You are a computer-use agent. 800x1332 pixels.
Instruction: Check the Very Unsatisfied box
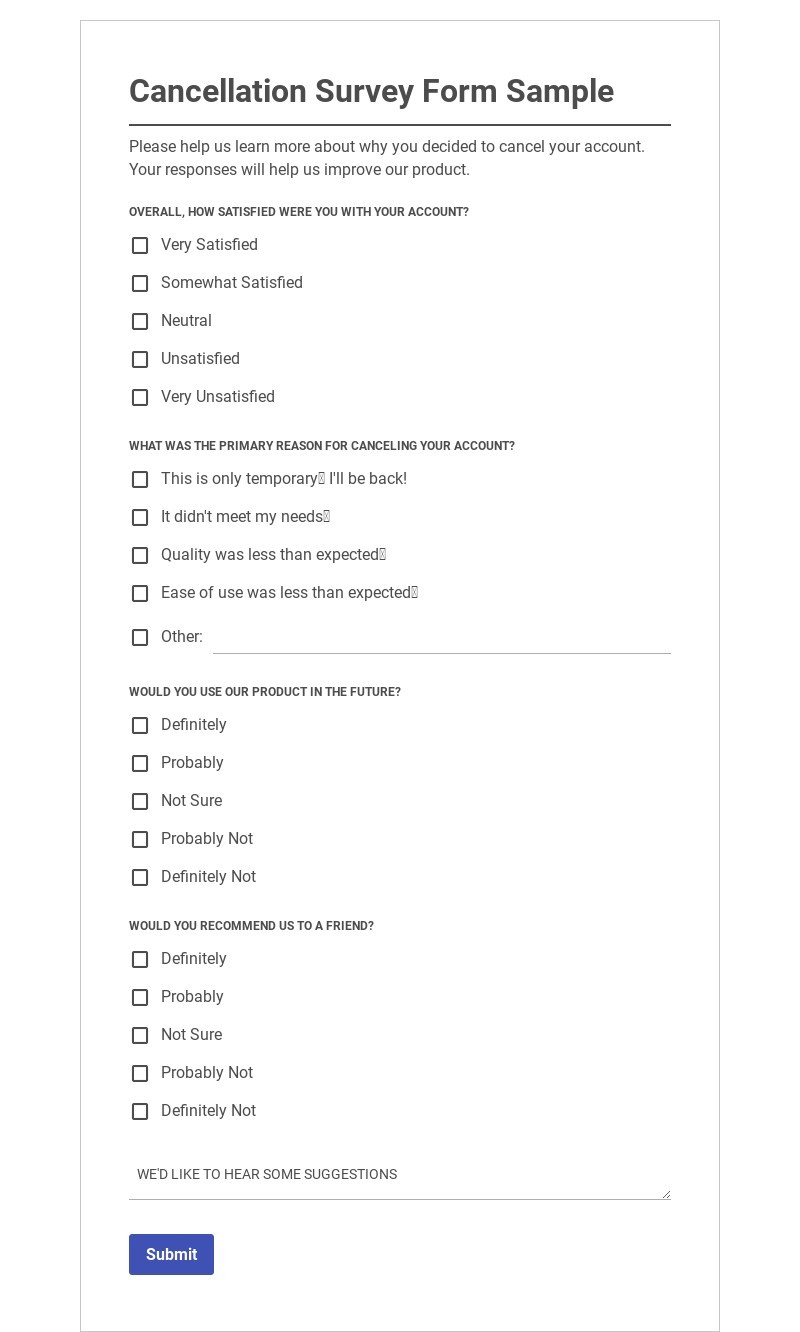[x=140, y=398]
